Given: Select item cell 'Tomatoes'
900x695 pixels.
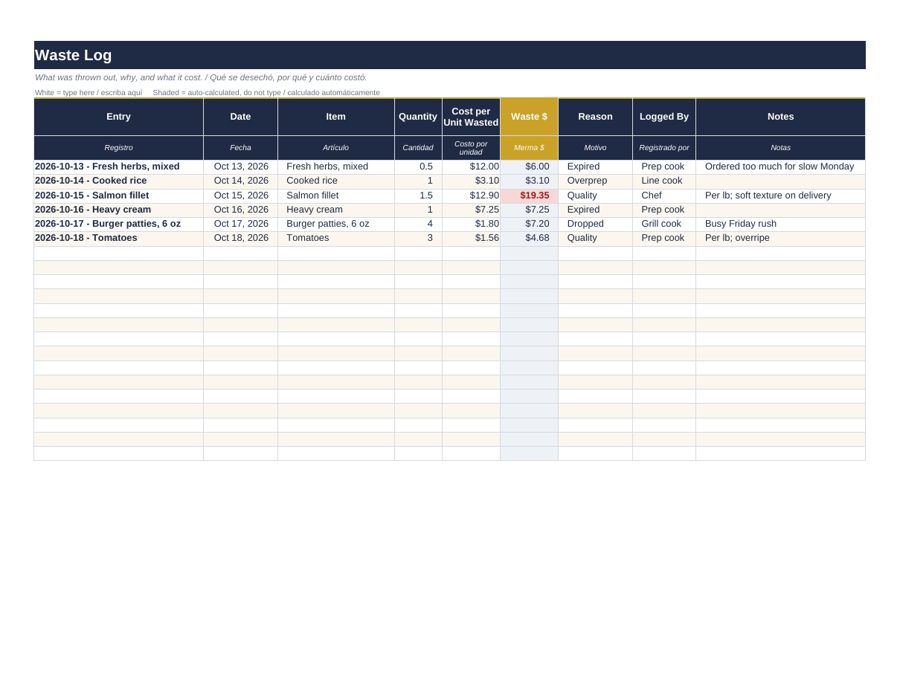Looking at the screenshot, I should point(336,238).
